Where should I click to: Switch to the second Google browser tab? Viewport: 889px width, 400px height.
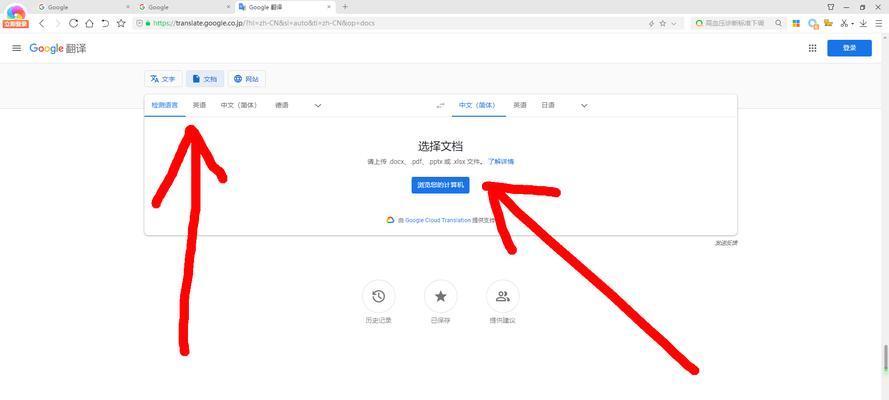pyautogui.click(x=183, y=7)
